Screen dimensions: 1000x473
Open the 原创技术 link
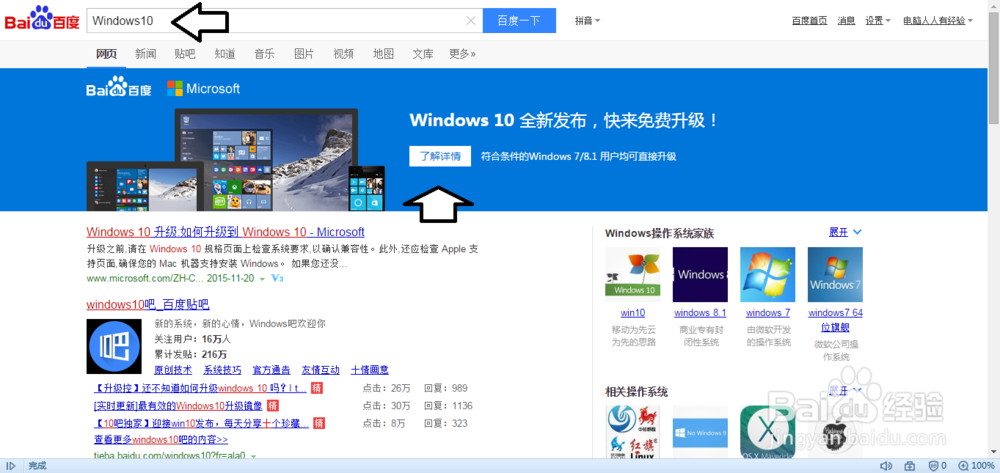[x=173, y=370]
